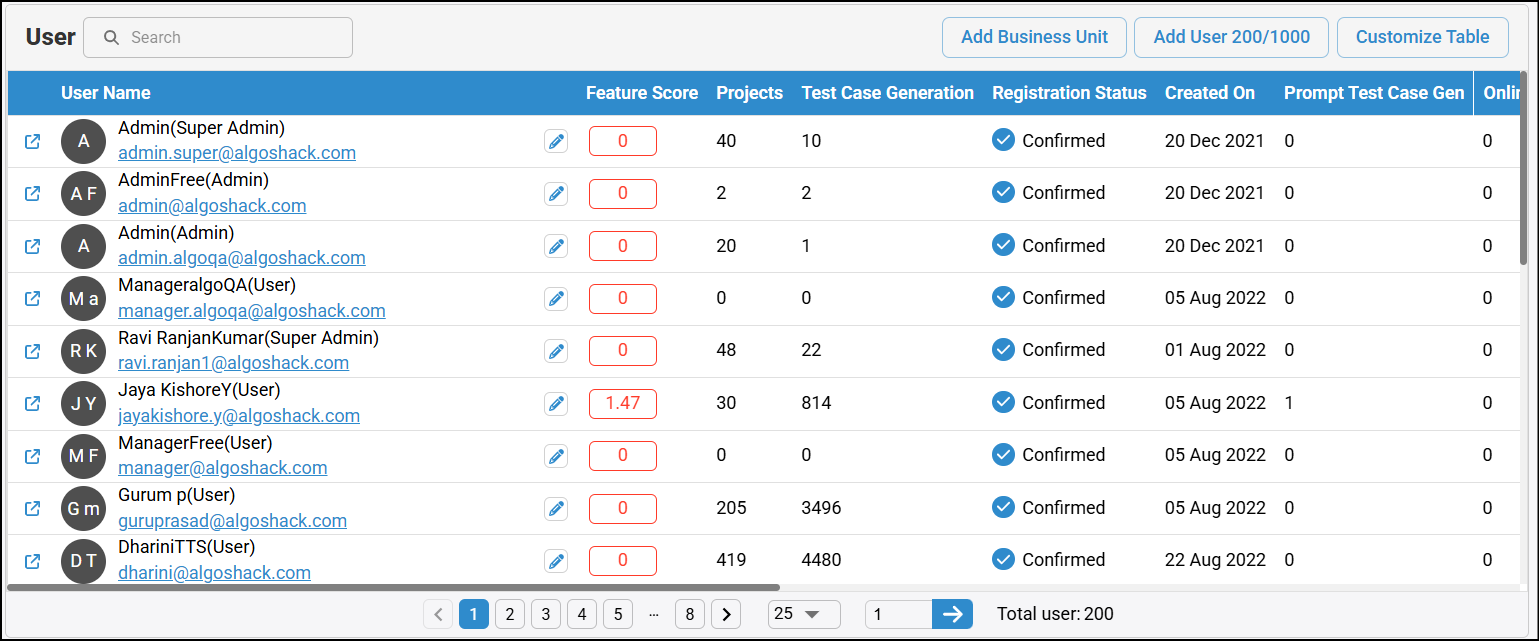Open page size dropdown showing 25
The width and height of the screenshot is (1539, 641).
[x=803, y=614]
